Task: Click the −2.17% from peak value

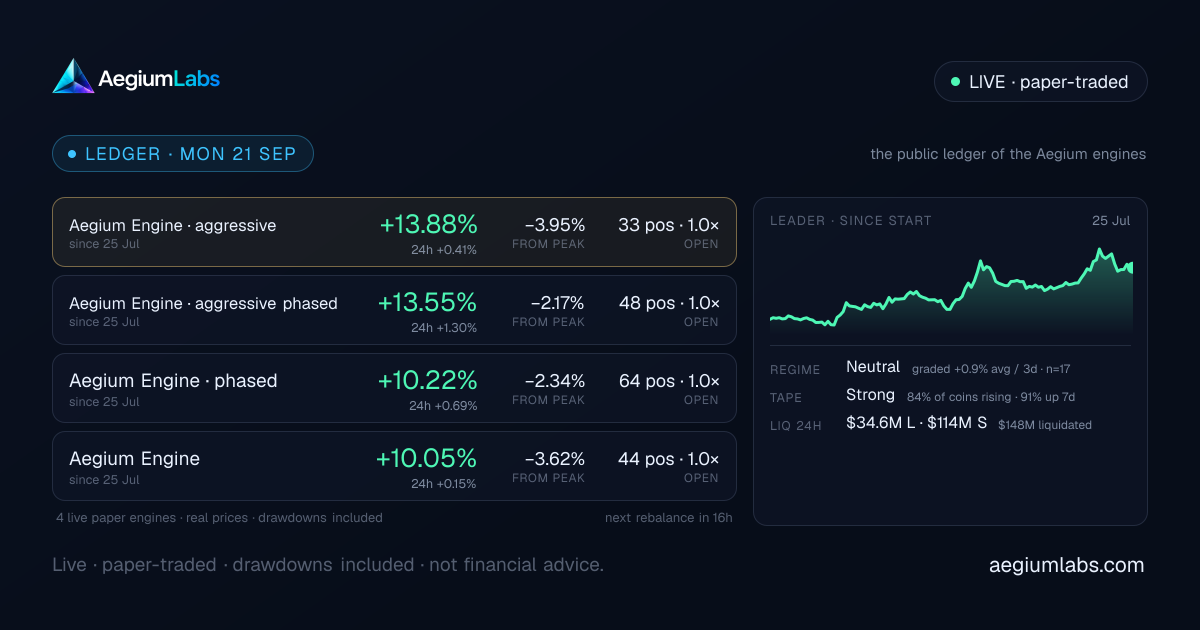Action: click(554, 303)
